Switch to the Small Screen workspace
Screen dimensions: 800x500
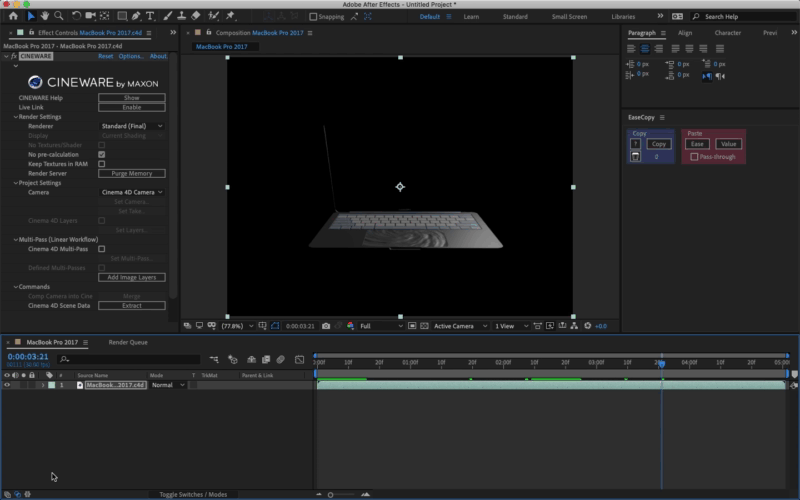pos(569,17)
